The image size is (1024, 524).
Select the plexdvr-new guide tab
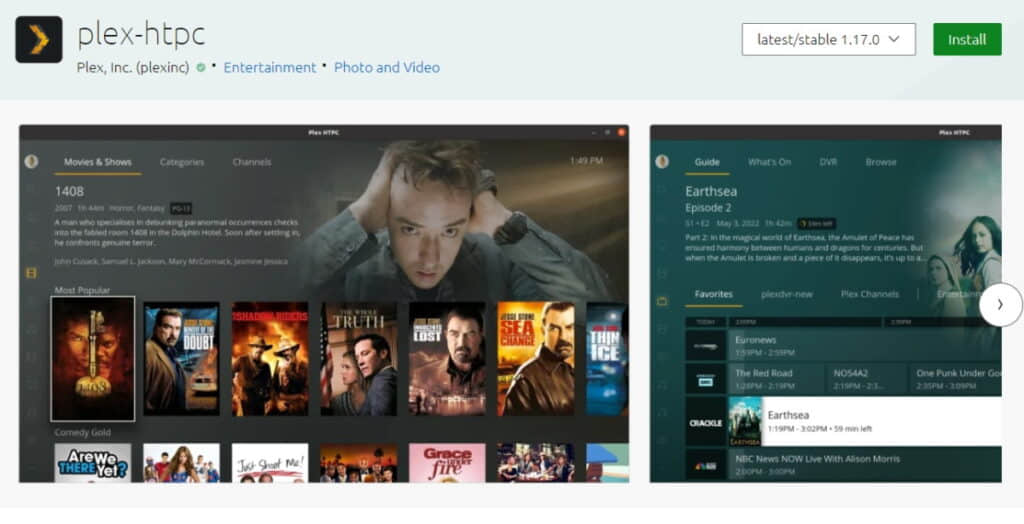(787, 294)
